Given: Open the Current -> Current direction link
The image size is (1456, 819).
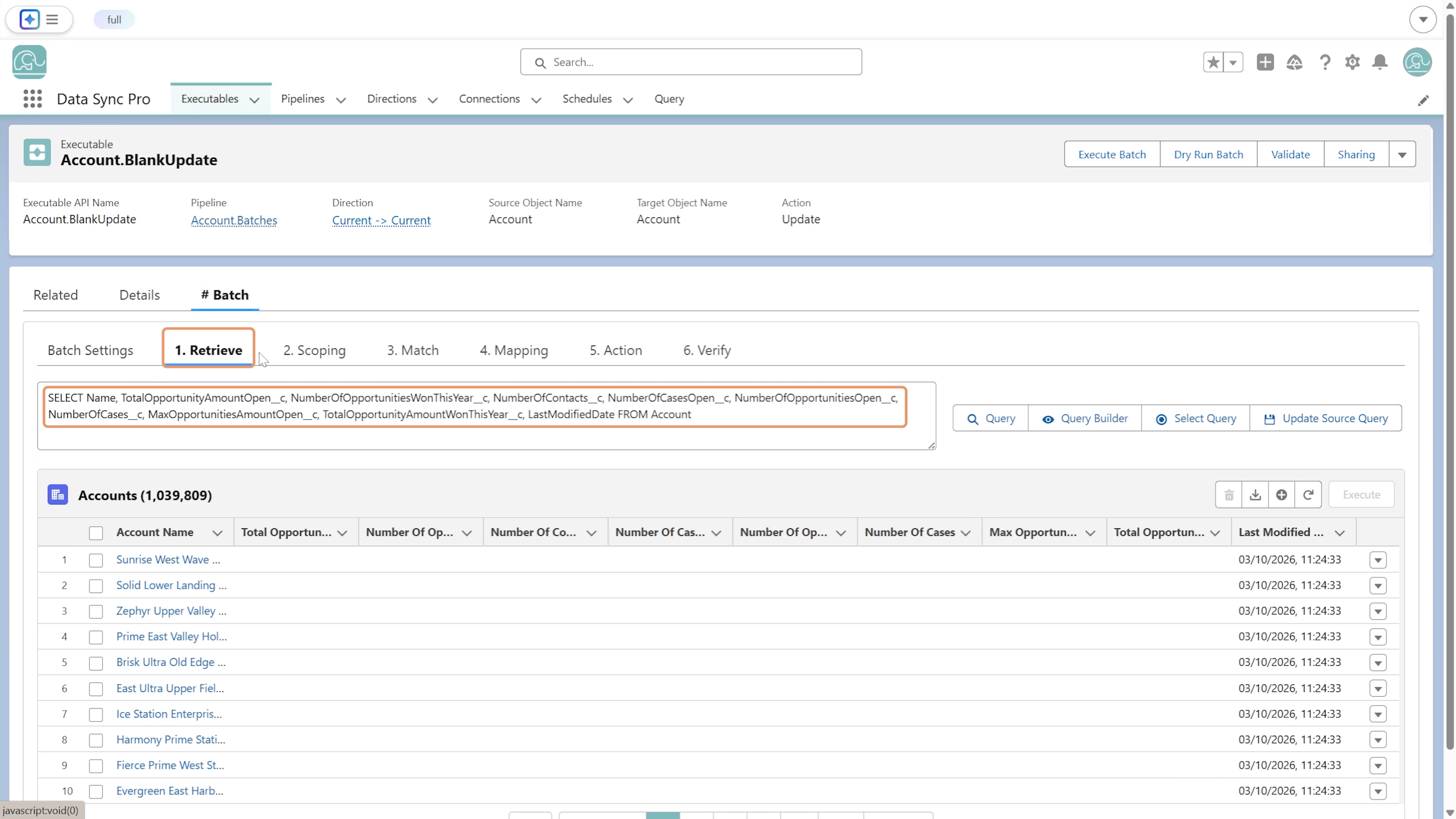Looking at the screenshot, I should coord(381,220).
